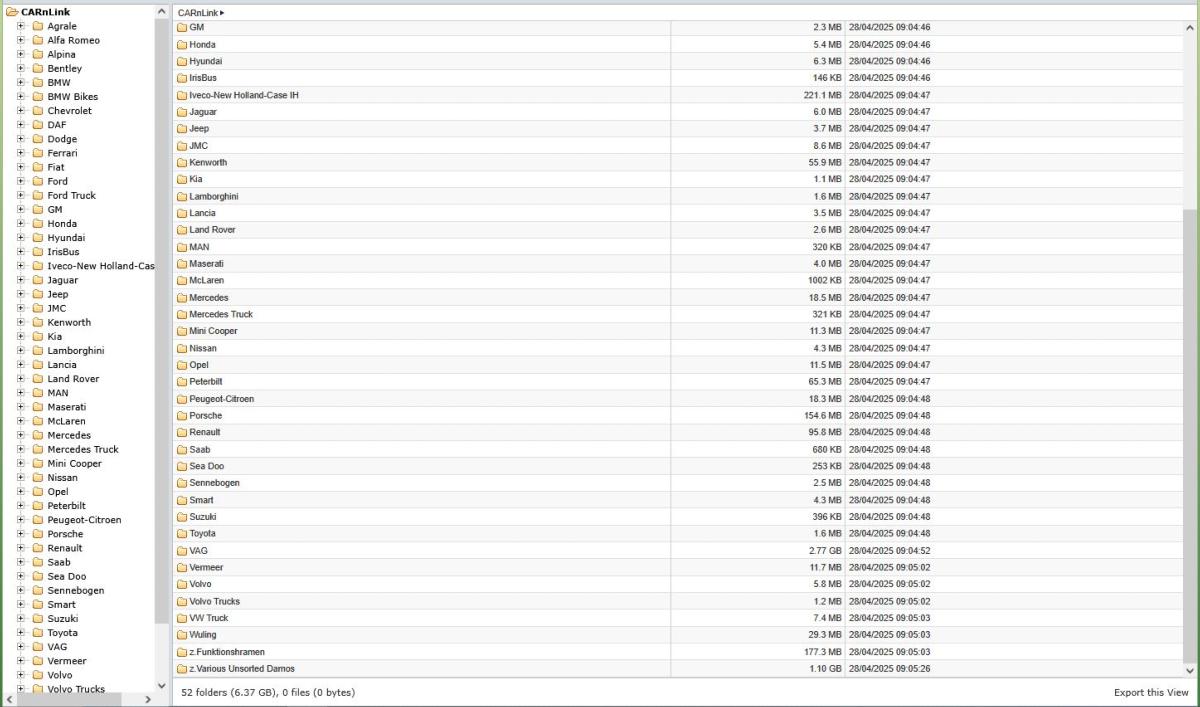This screenshot has width=1200, height=707.
Task: Expand the Porsche tree node
Action: [x=21, y=534]
